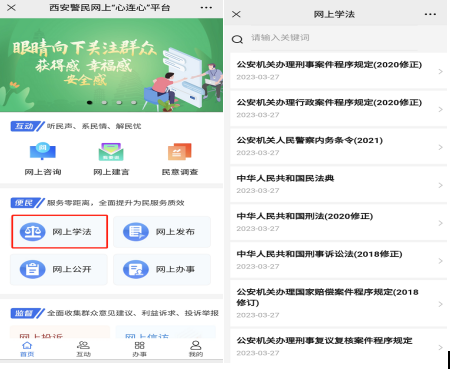Expand chevron for 刑事案件程序规定 row
Viewport: 450px width, 369px height.
pos(440,71)
